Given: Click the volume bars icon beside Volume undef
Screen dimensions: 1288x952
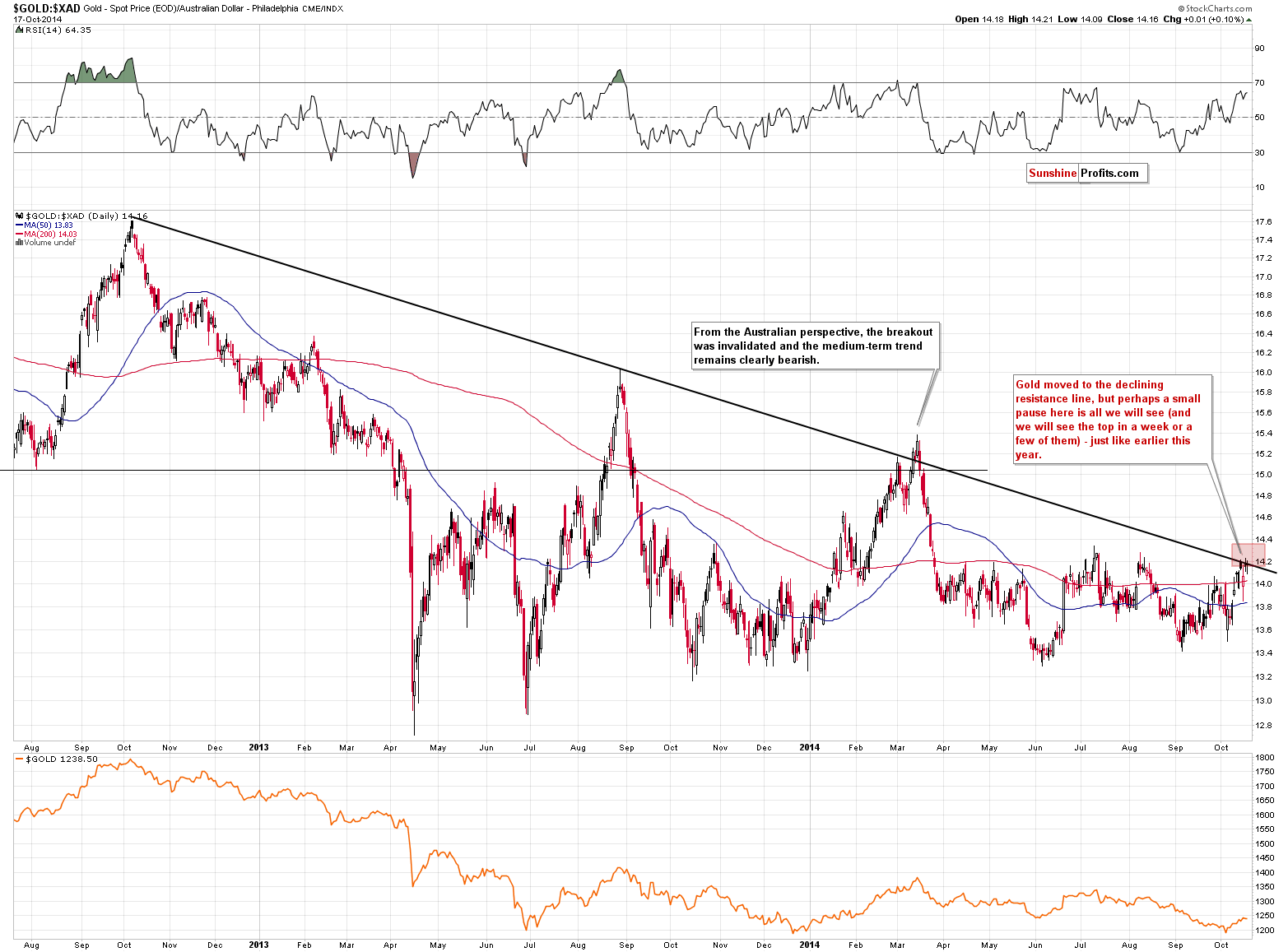Looking at the screenshot, I should [20, 243].
